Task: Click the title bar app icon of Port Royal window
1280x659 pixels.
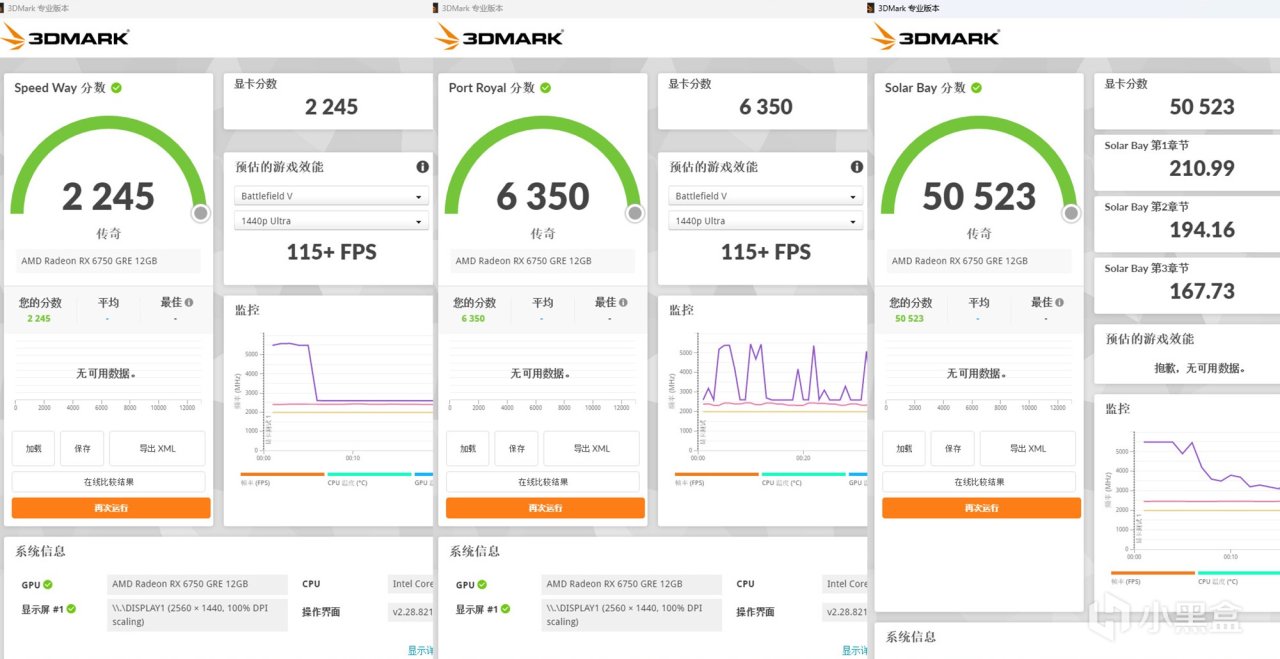Action: pyautogui.click(x=435, y=8)
